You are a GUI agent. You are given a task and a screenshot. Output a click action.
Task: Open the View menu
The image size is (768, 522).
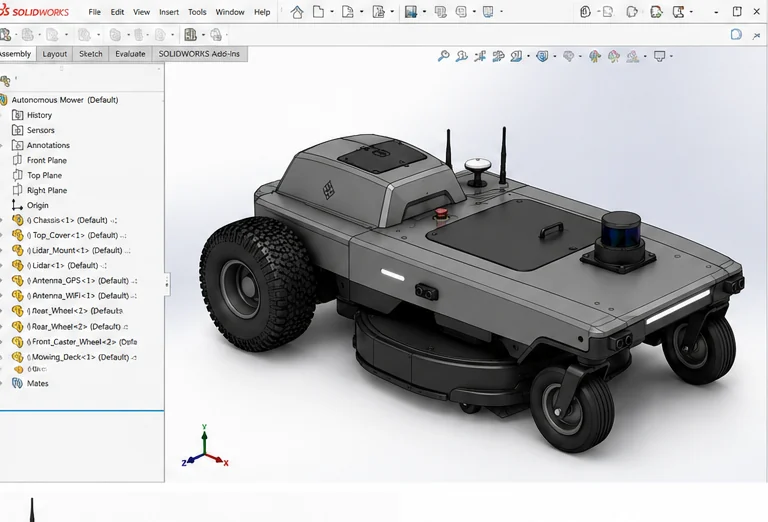pyautogui.click(x=142, y=12)
